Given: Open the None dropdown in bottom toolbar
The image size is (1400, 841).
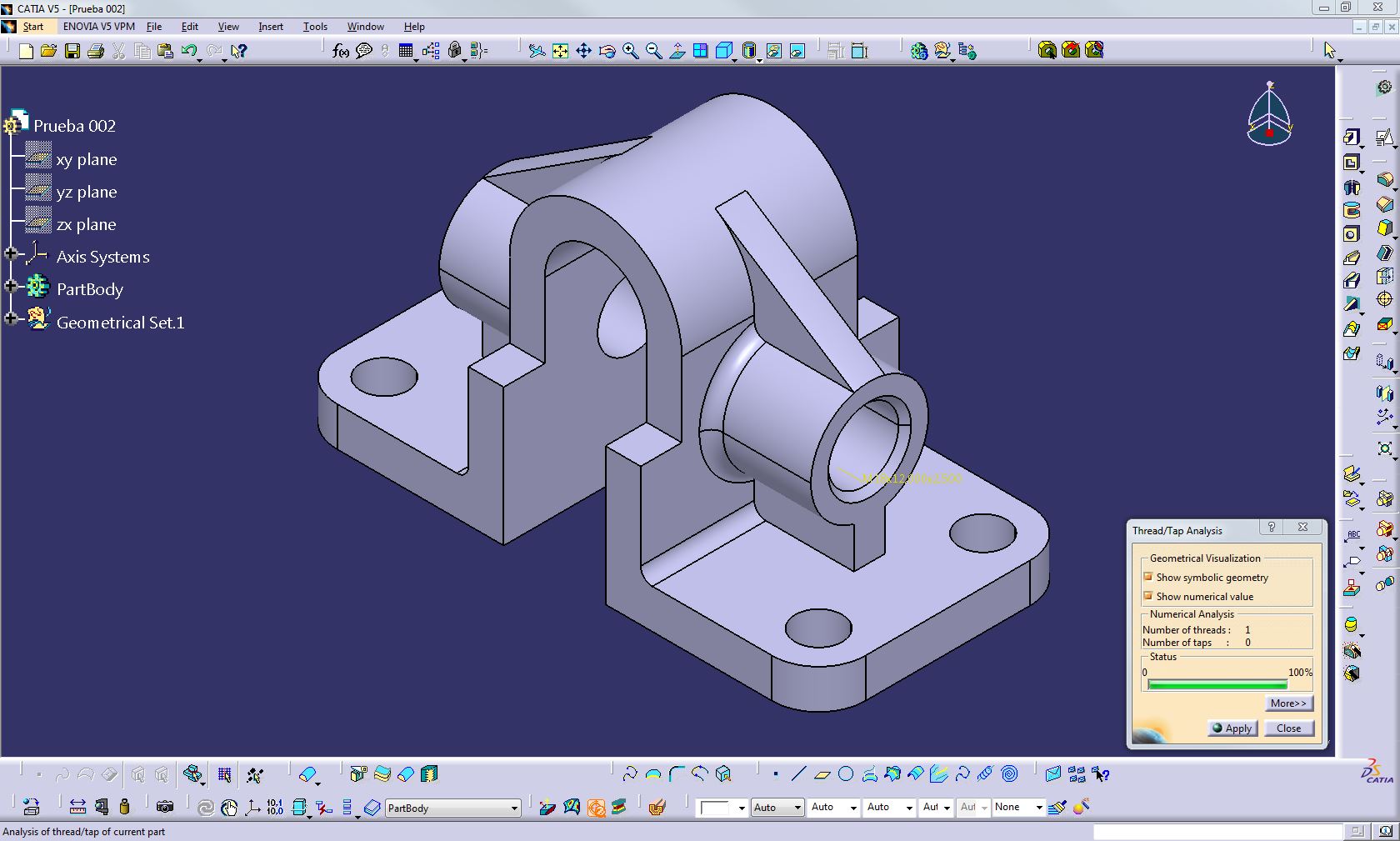Looking at the screenshot, I should coord(1038,808).
